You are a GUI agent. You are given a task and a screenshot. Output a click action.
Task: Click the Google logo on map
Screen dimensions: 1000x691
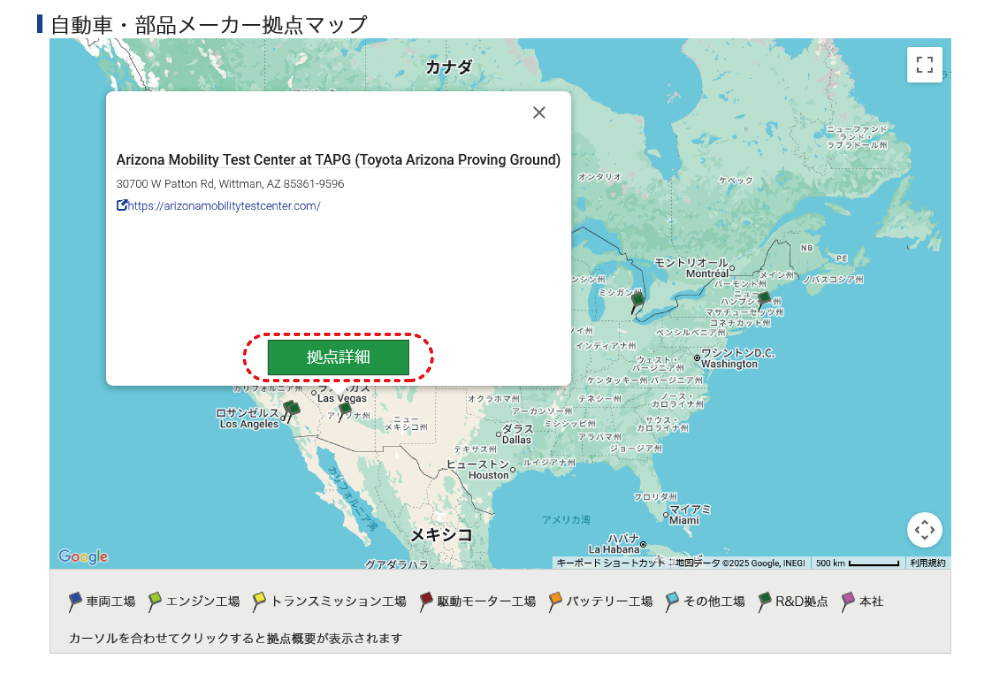83,556
